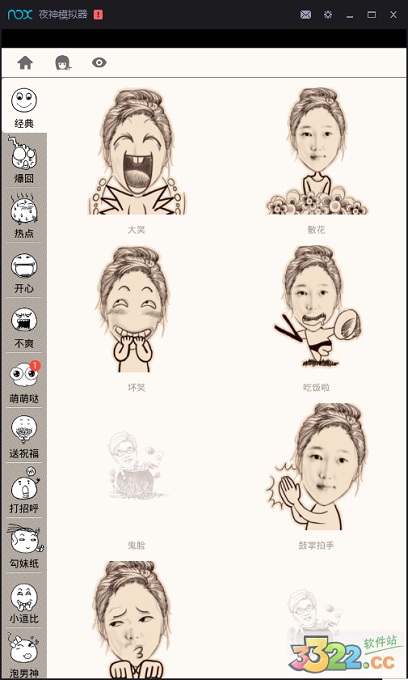Open the avatar face editor icon
The height and width of the screenshot is (680, 408).
pos(63,63)
